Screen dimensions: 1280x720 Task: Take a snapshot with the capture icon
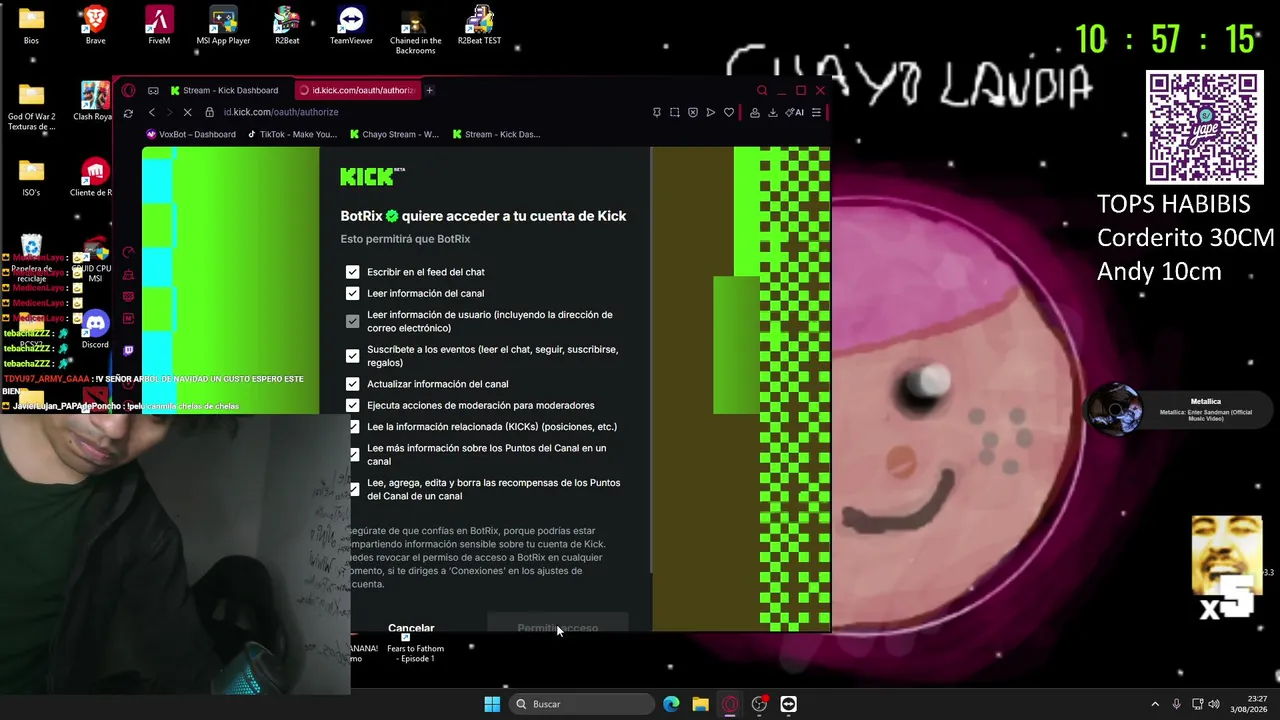(x=675, y=113)
